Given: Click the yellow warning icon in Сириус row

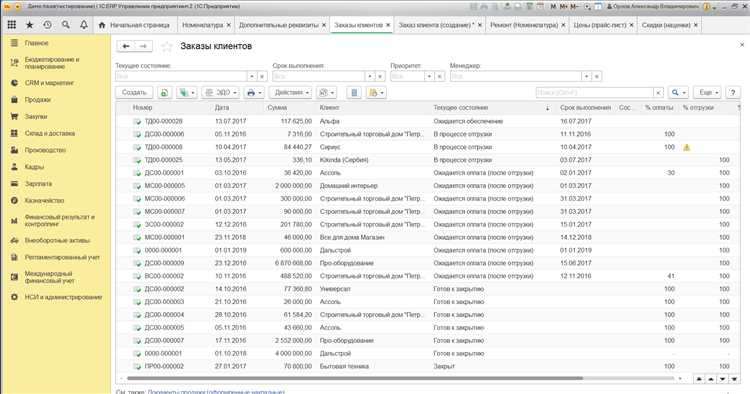Looking at the screenshot, I should [x=686, y=147].
